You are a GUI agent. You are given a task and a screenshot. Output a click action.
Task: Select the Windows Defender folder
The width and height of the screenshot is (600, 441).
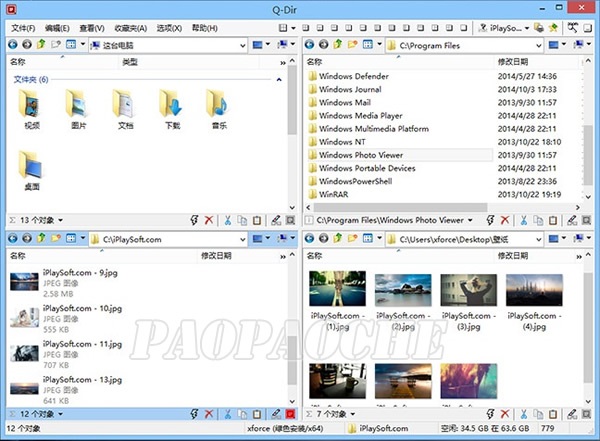point(349,76)
